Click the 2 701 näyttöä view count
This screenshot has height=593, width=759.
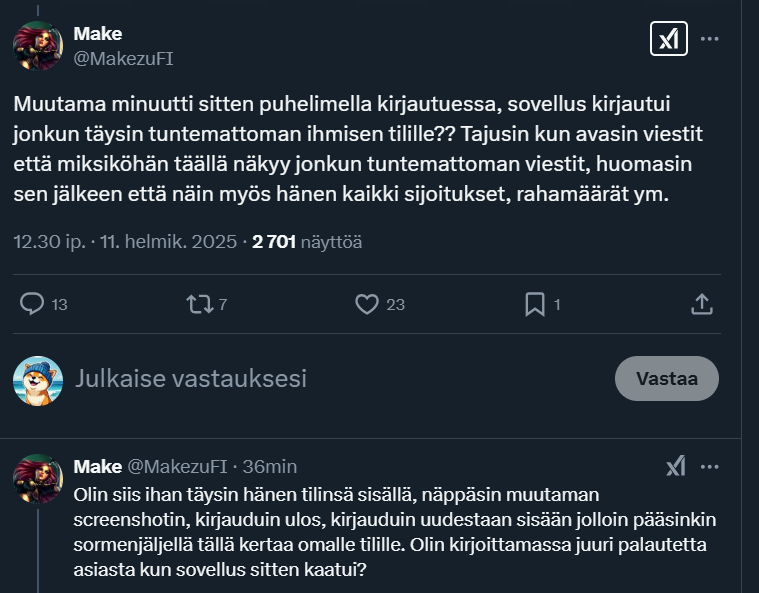[308, 241]
